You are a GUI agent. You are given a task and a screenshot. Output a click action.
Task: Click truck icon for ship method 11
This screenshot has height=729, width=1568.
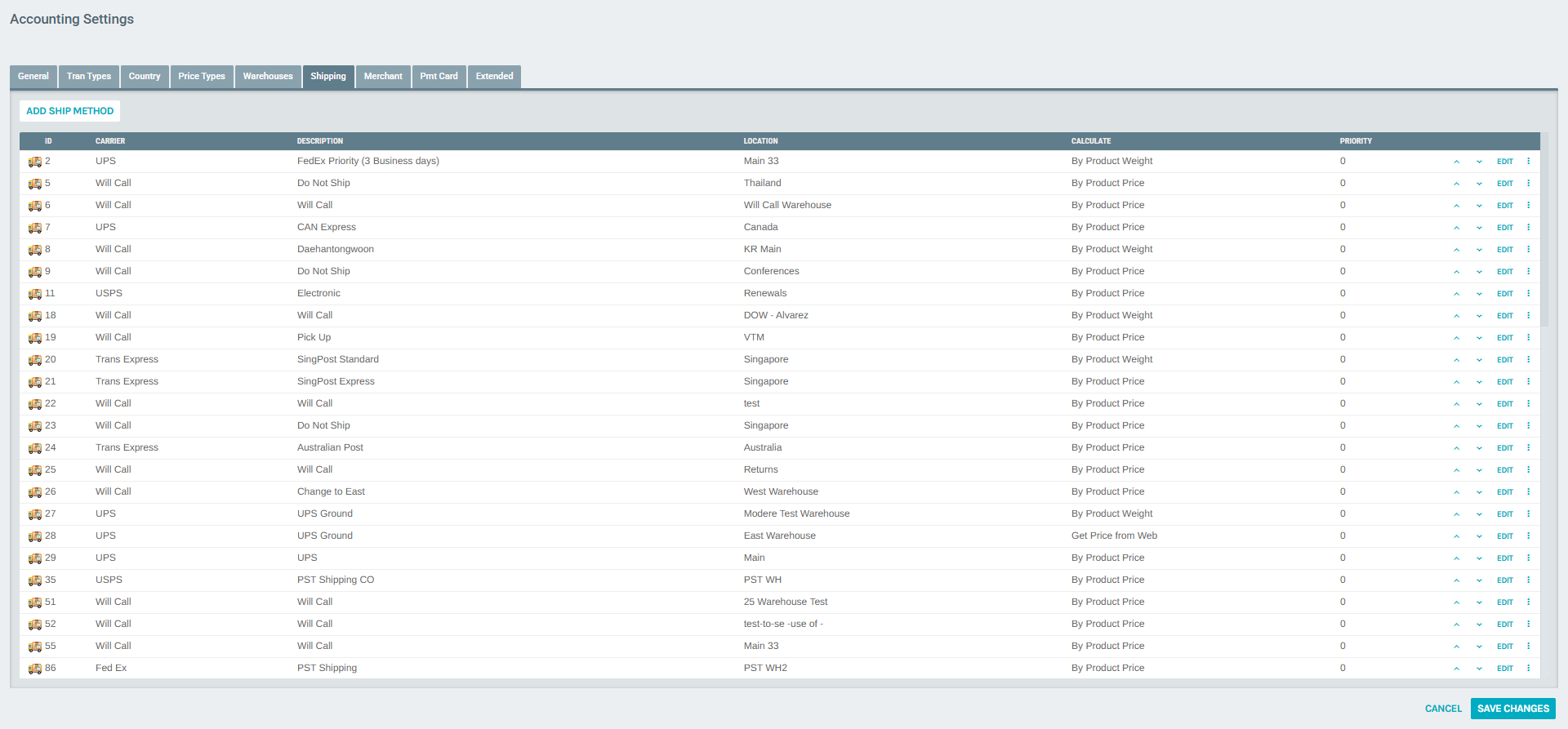coord(35,294)
